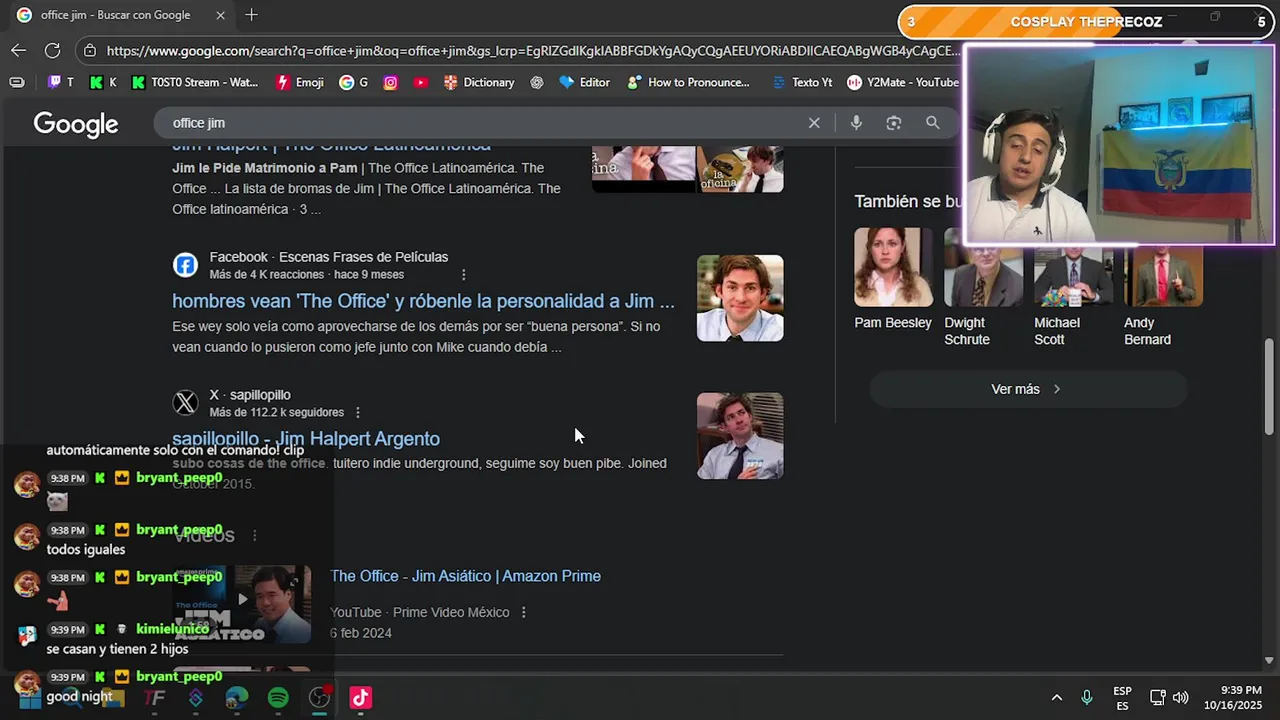
Task: Open the Y2Mate - YouTube bookmark
Action: [x=903, y=82]
